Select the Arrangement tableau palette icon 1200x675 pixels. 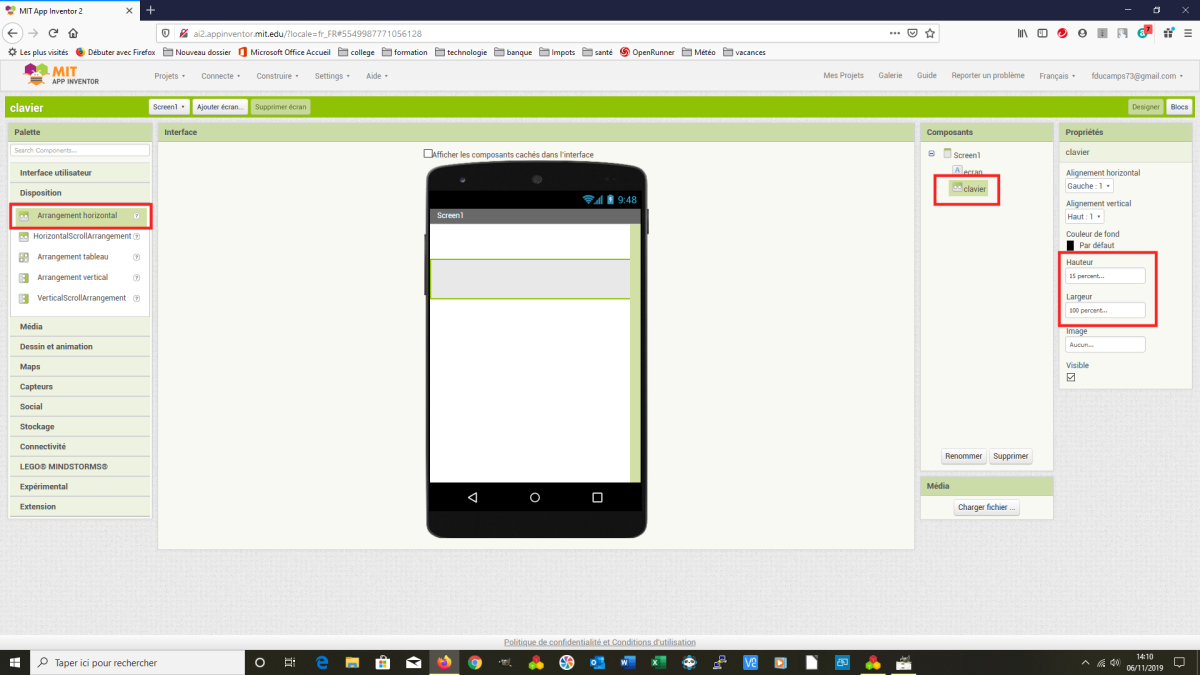coord(24,257)
